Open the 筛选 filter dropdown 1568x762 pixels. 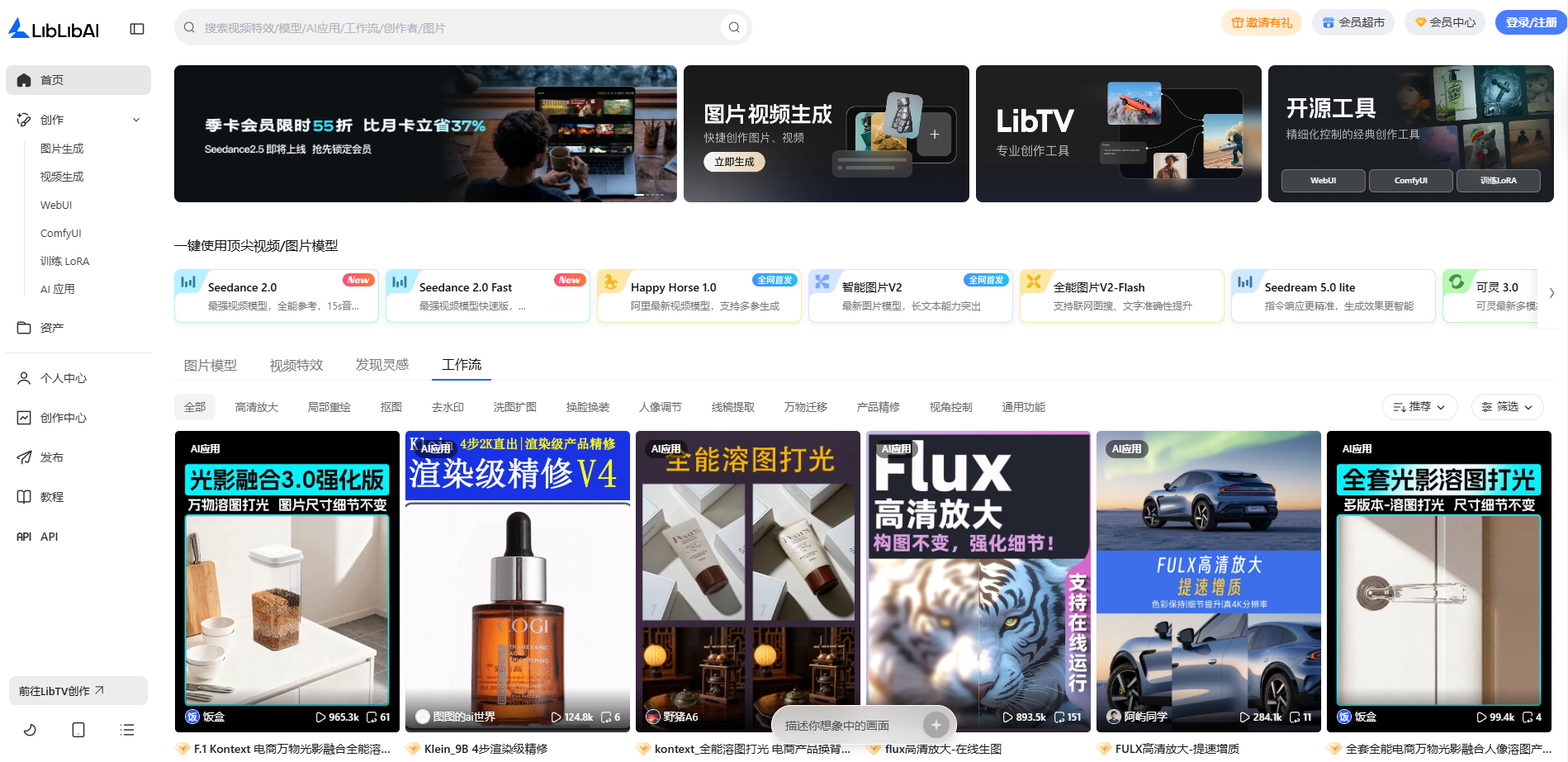click(x=1507, y=407)
